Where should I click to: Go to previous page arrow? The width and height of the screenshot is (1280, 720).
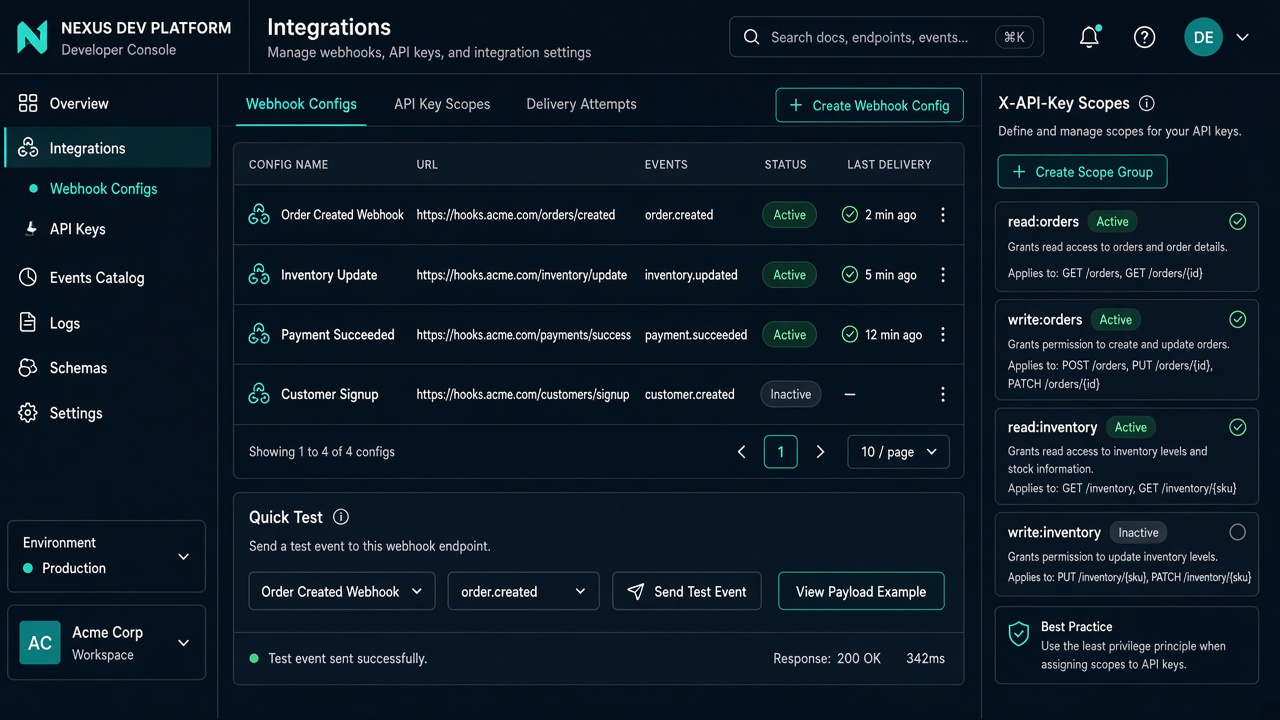pyautogui.click(x=741, y=452)
